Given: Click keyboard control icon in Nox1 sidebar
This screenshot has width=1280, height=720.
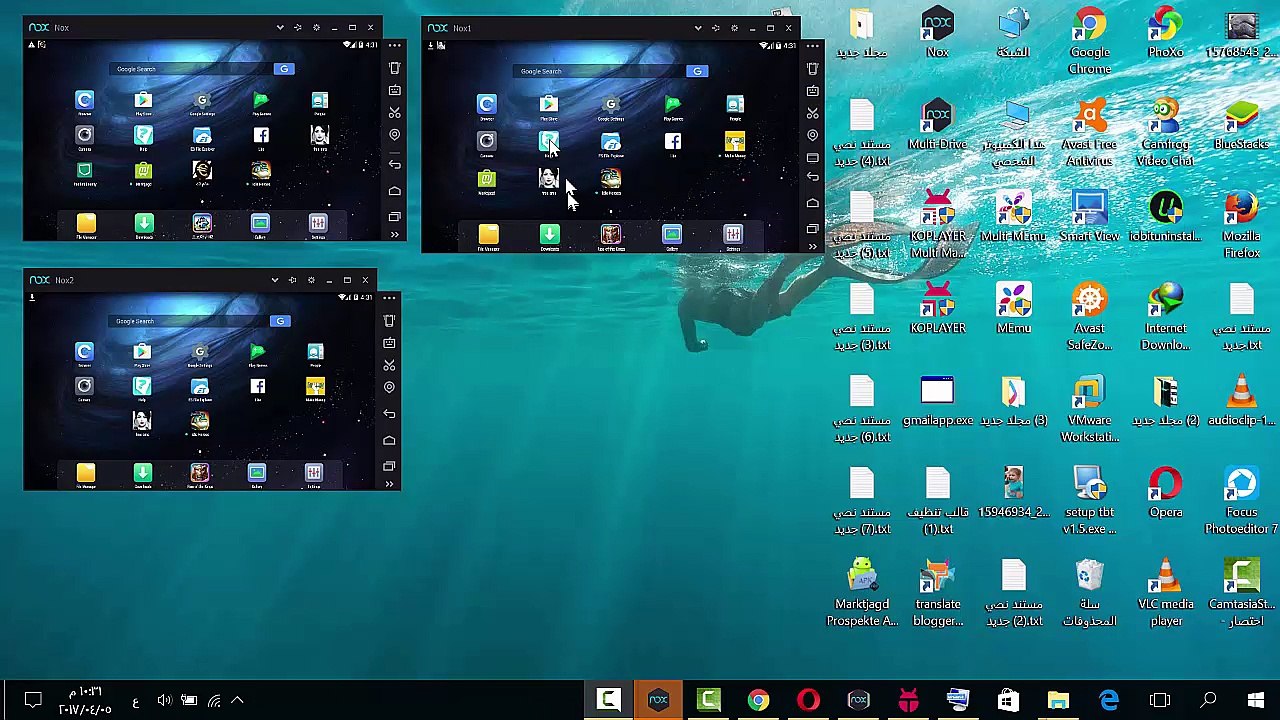Looking at the screenshot, I should pos(813,91).
